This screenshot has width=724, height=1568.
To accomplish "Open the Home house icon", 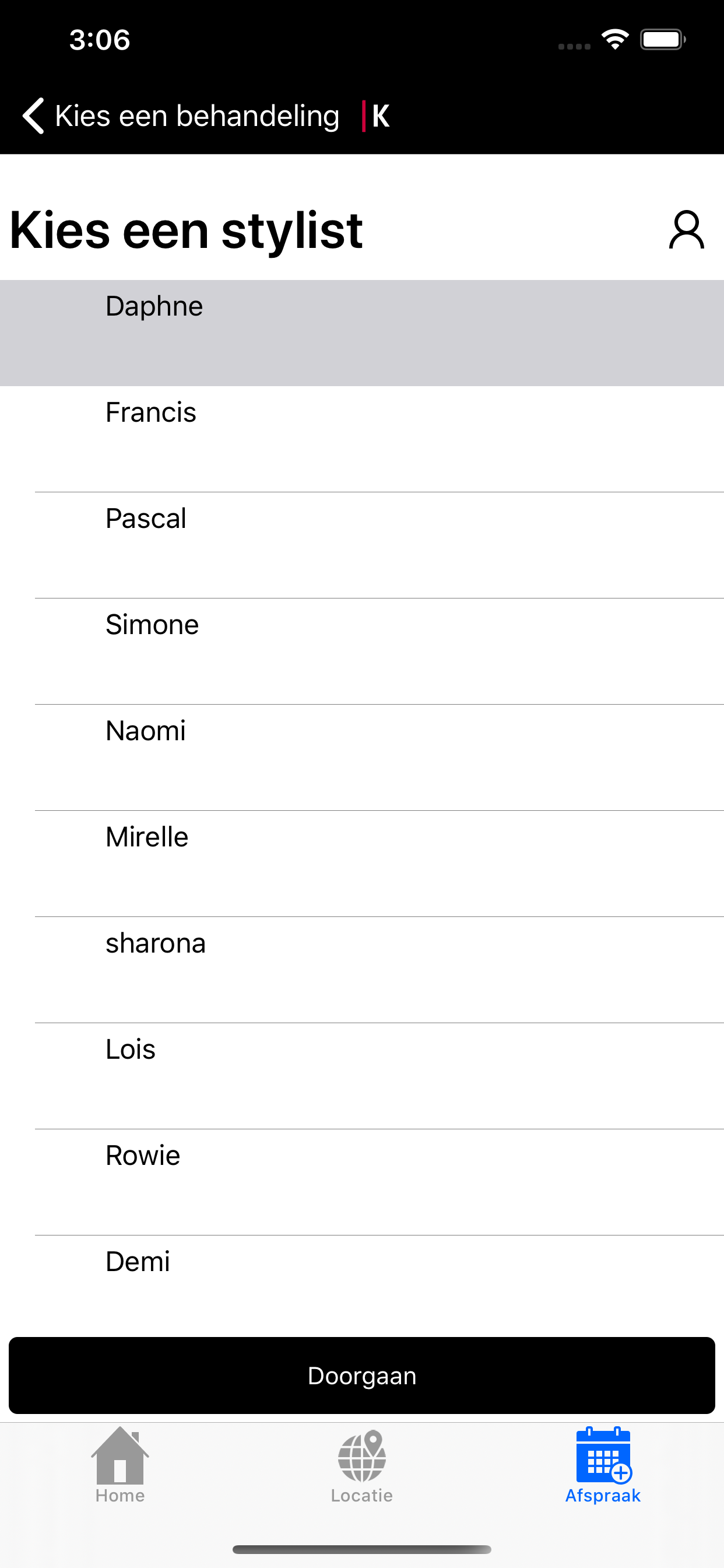I will pyautogui.click(x=120, y=1455).
